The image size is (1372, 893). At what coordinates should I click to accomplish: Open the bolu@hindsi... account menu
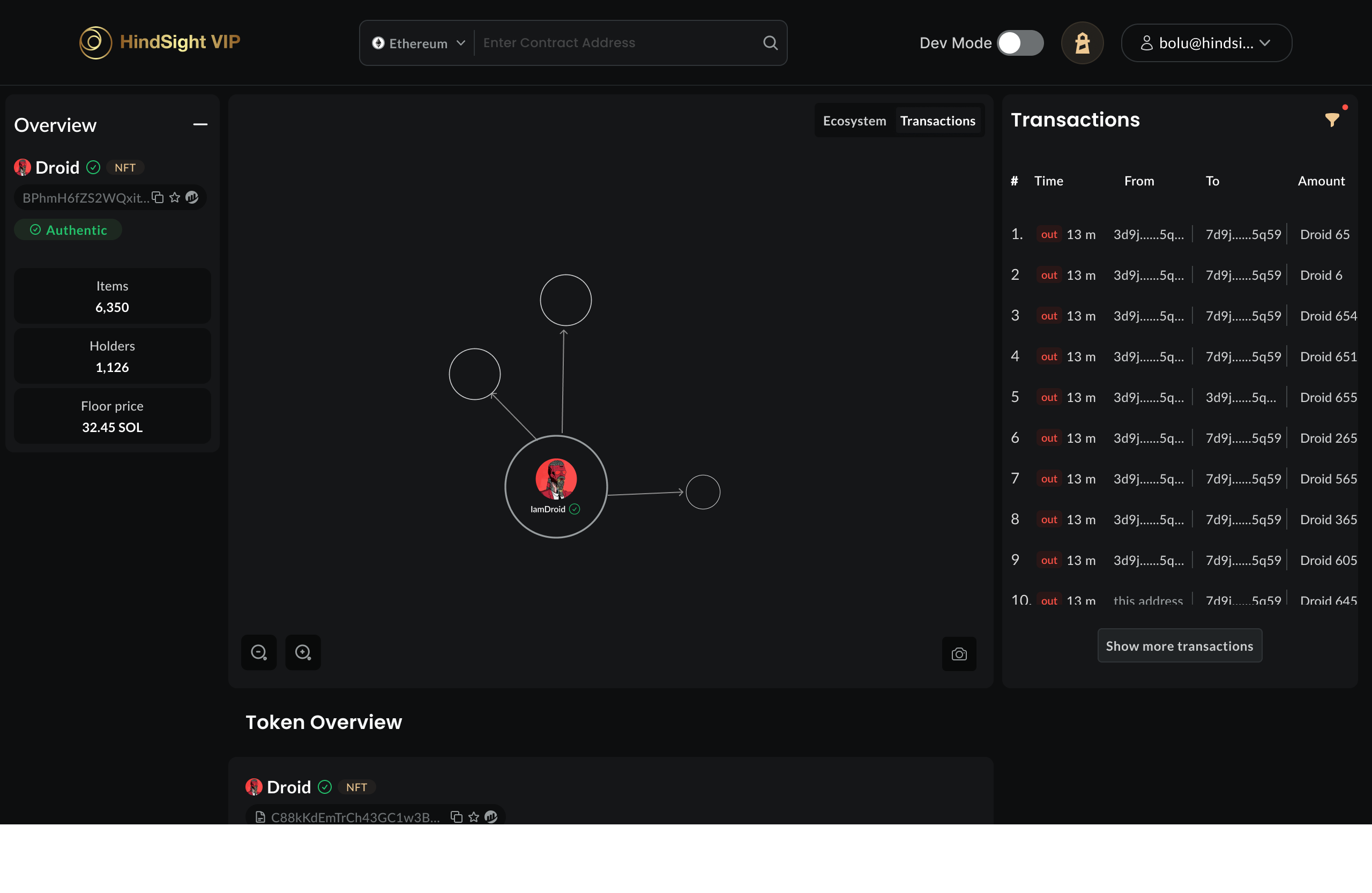click(1206, 43)
